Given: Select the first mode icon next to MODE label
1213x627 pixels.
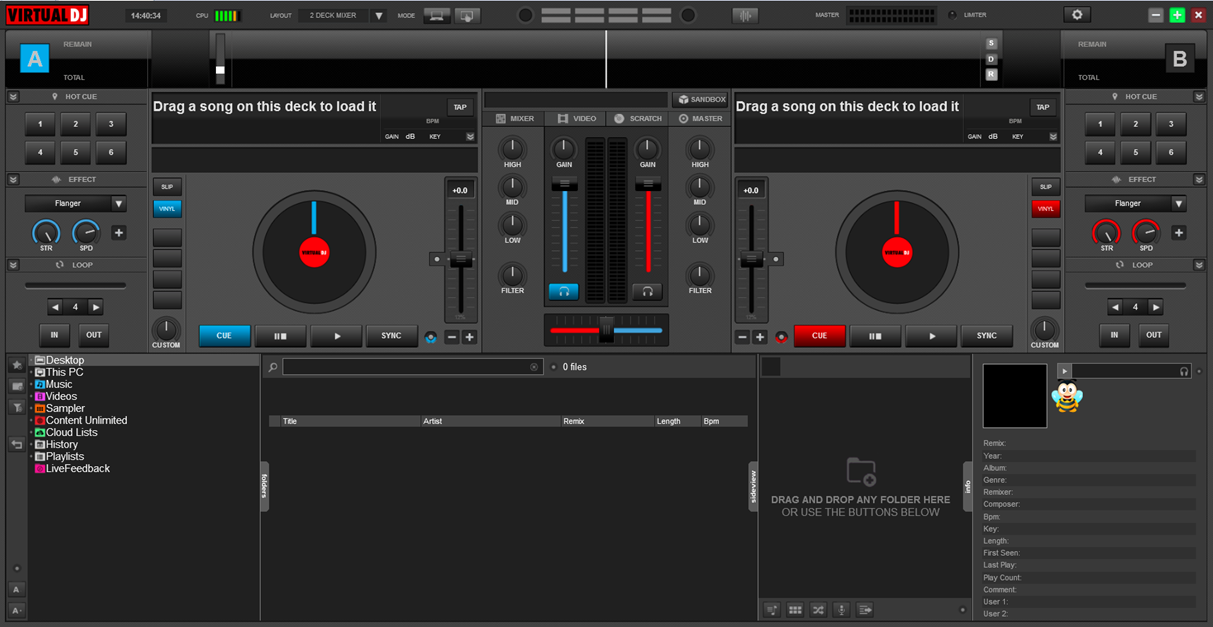Looking at the screenshot, I should click(x=437, y=15).
